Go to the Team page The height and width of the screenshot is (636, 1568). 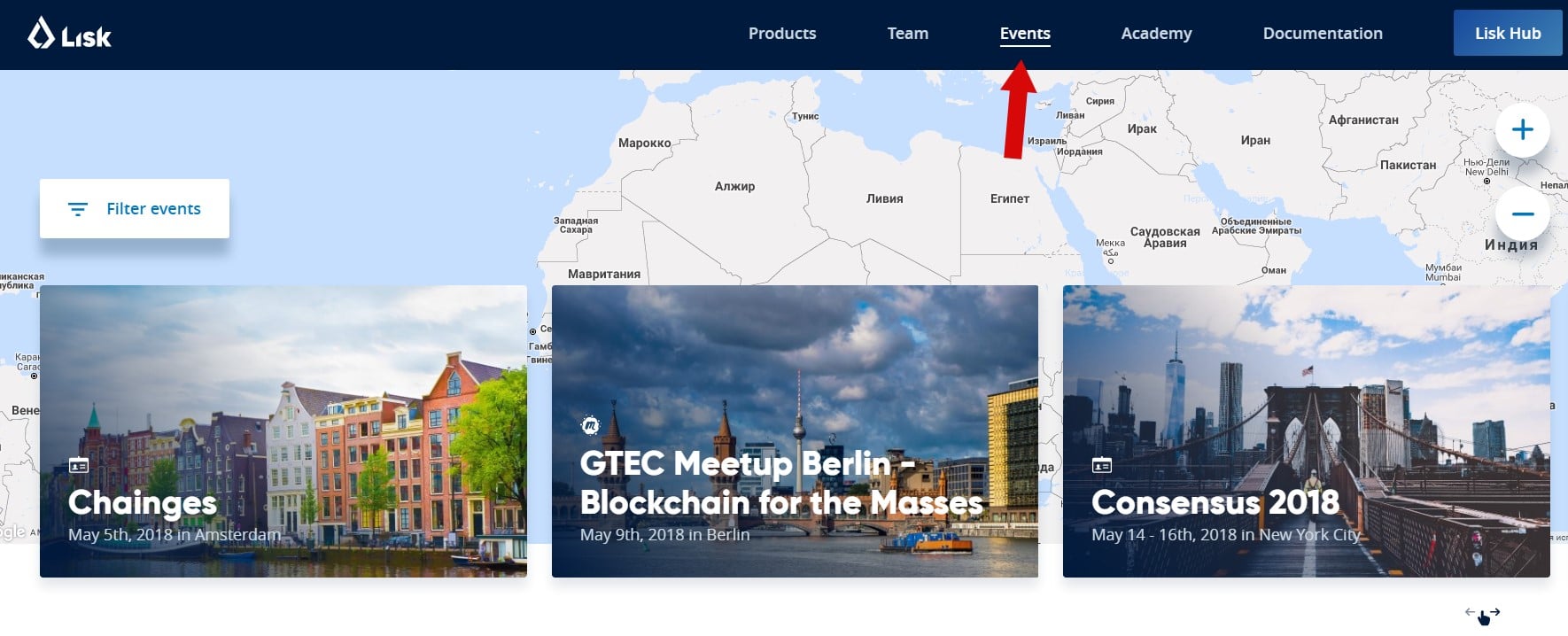point(908,34)
